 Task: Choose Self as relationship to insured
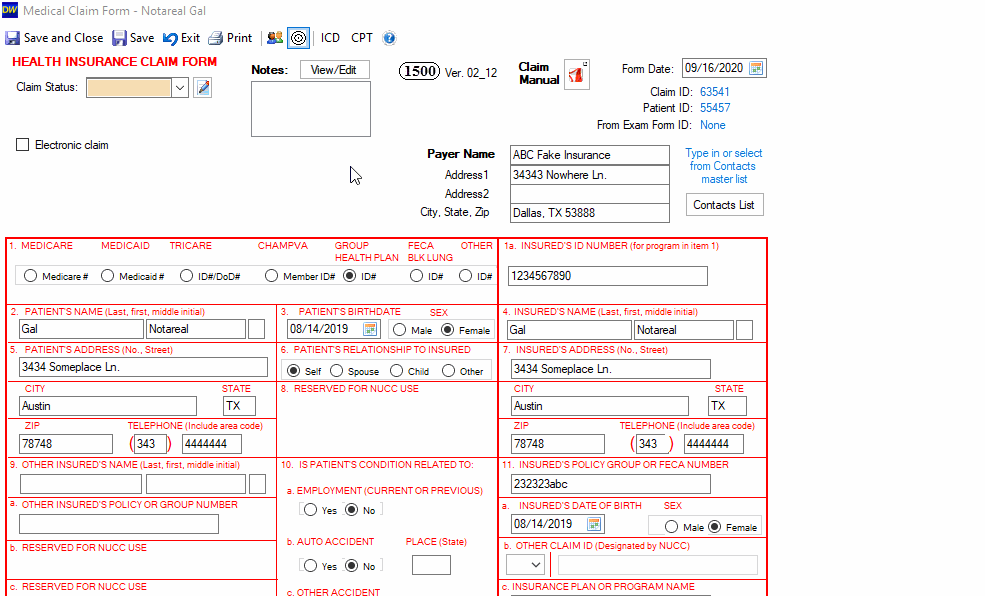pos(293,371)
